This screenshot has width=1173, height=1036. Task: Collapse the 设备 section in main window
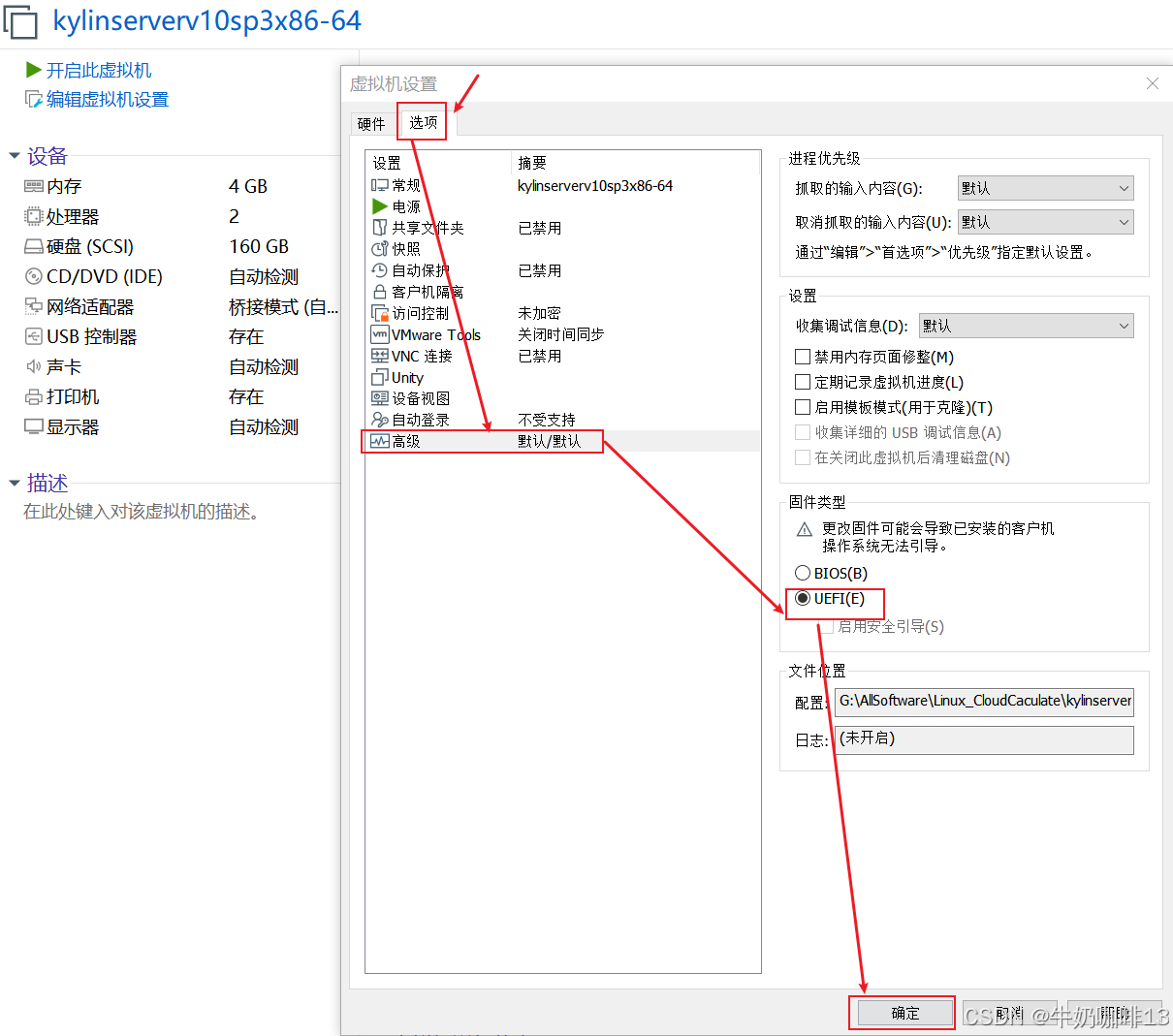[x=15, y=156]
